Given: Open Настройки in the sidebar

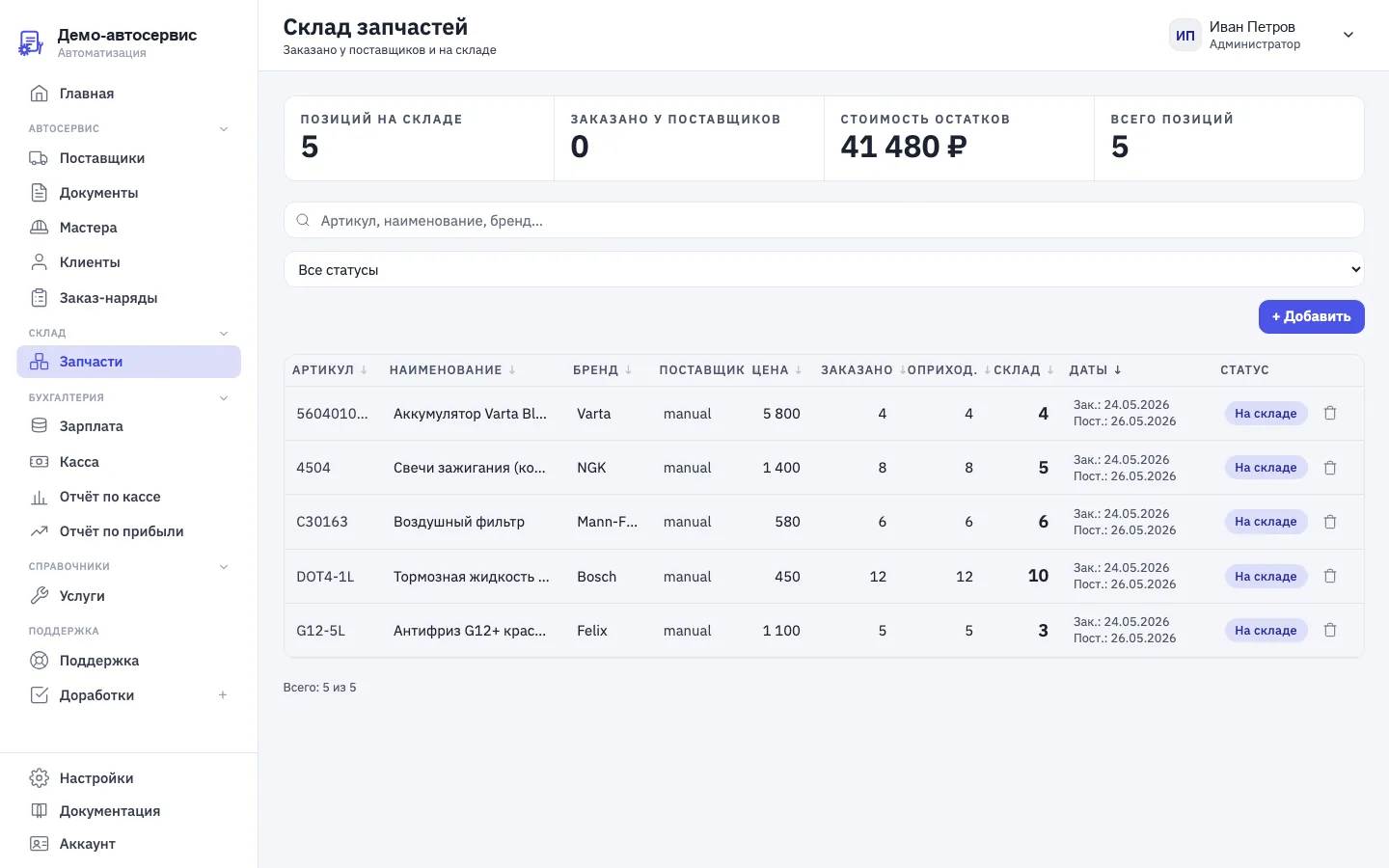Looking at the screenshot, I should click(x=129, y=778).
